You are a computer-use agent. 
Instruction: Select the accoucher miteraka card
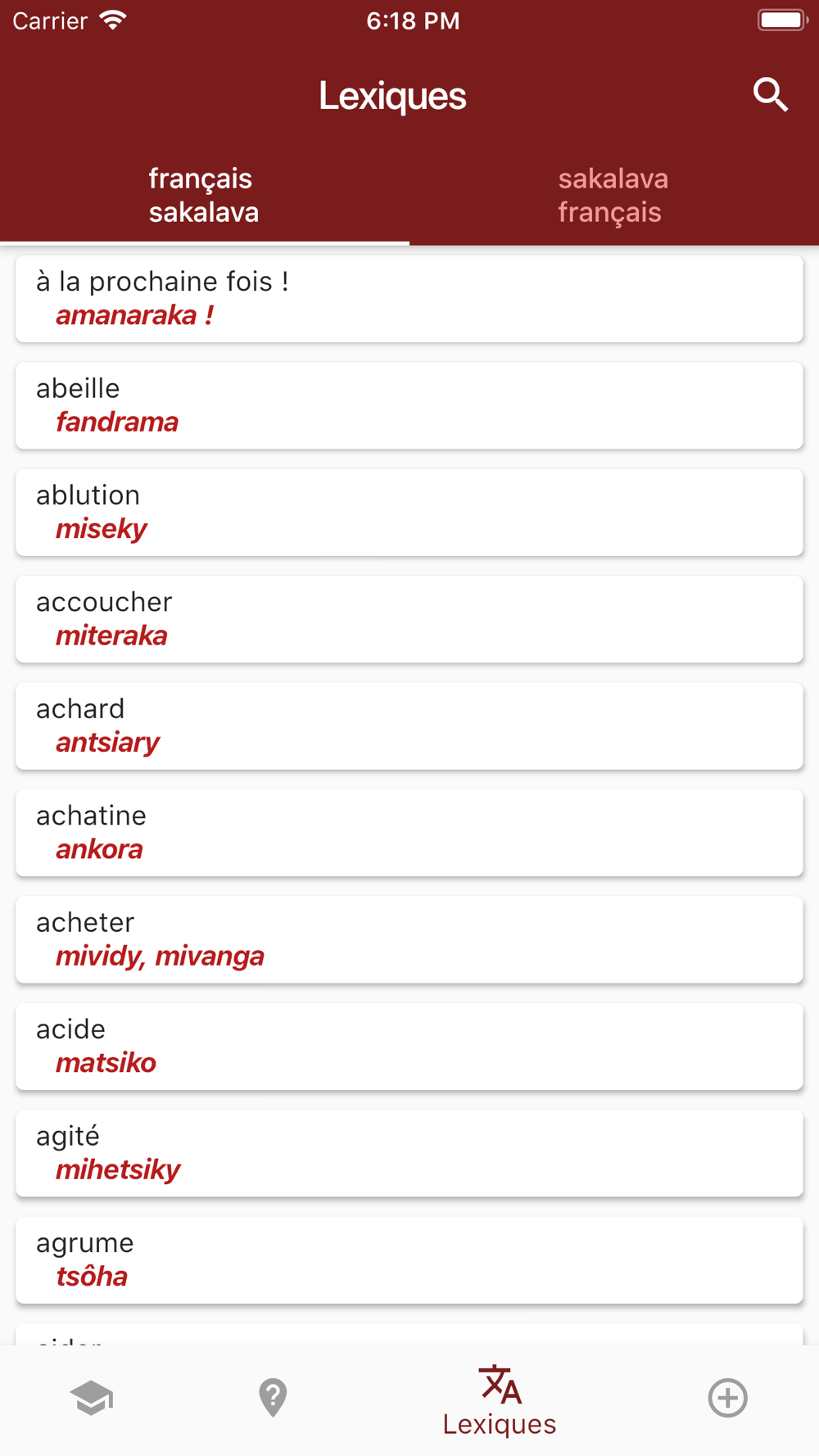coord(409,619)
